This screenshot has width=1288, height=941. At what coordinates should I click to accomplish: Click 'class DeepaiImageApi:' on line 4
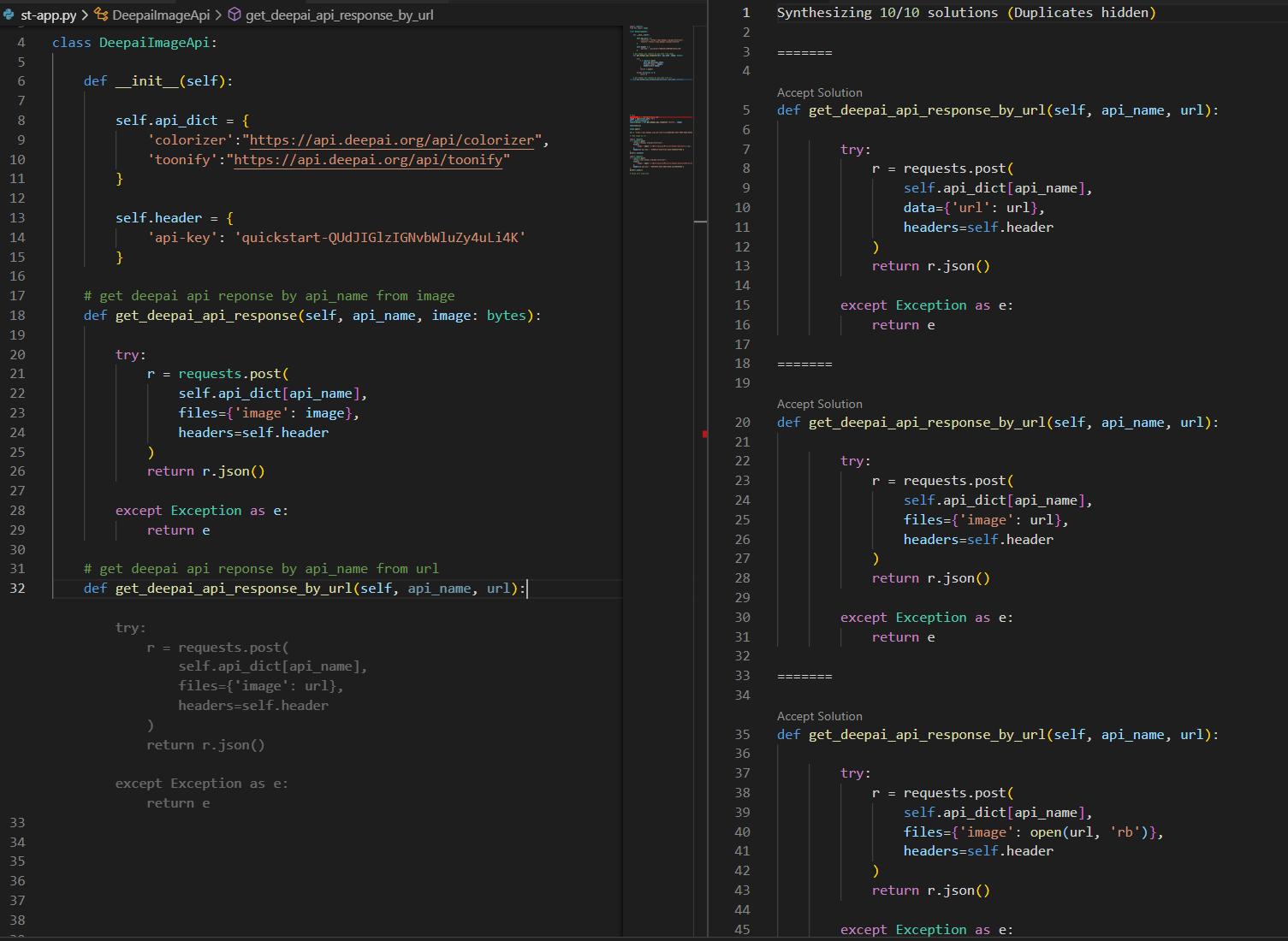point(134,42)
